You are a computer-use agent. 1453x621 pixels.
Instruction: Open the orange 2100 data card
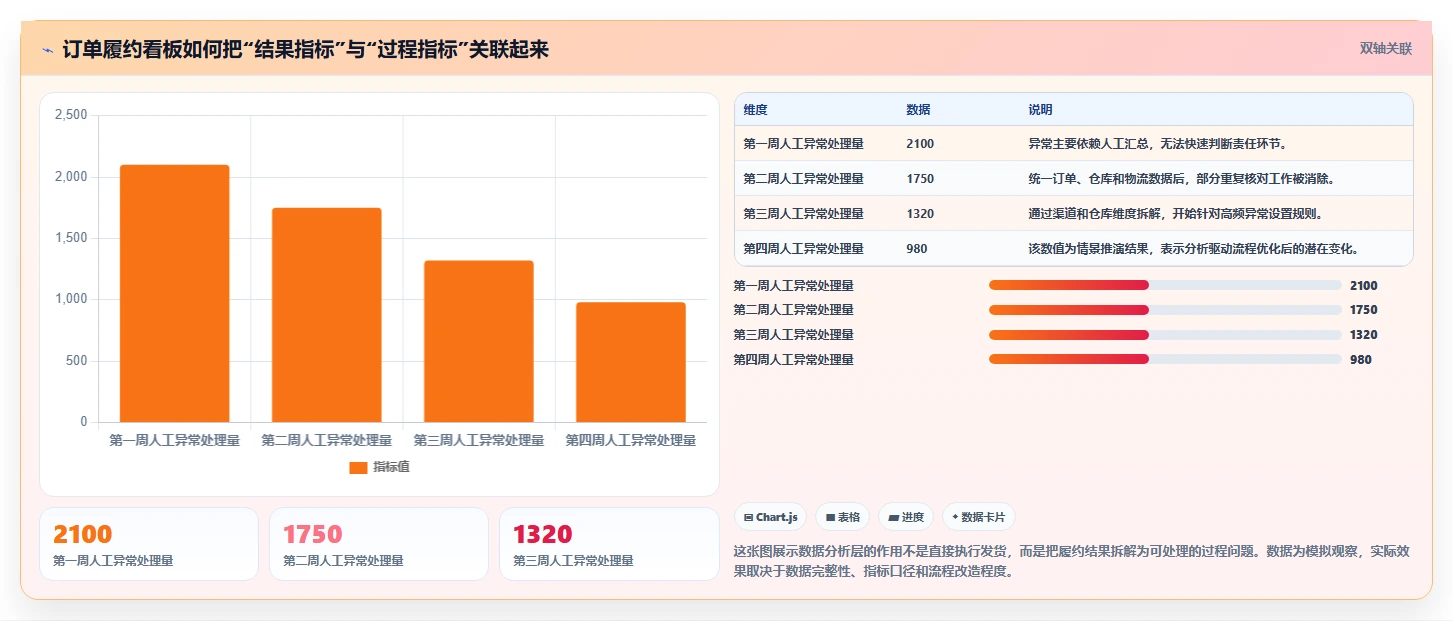[149, 544]
